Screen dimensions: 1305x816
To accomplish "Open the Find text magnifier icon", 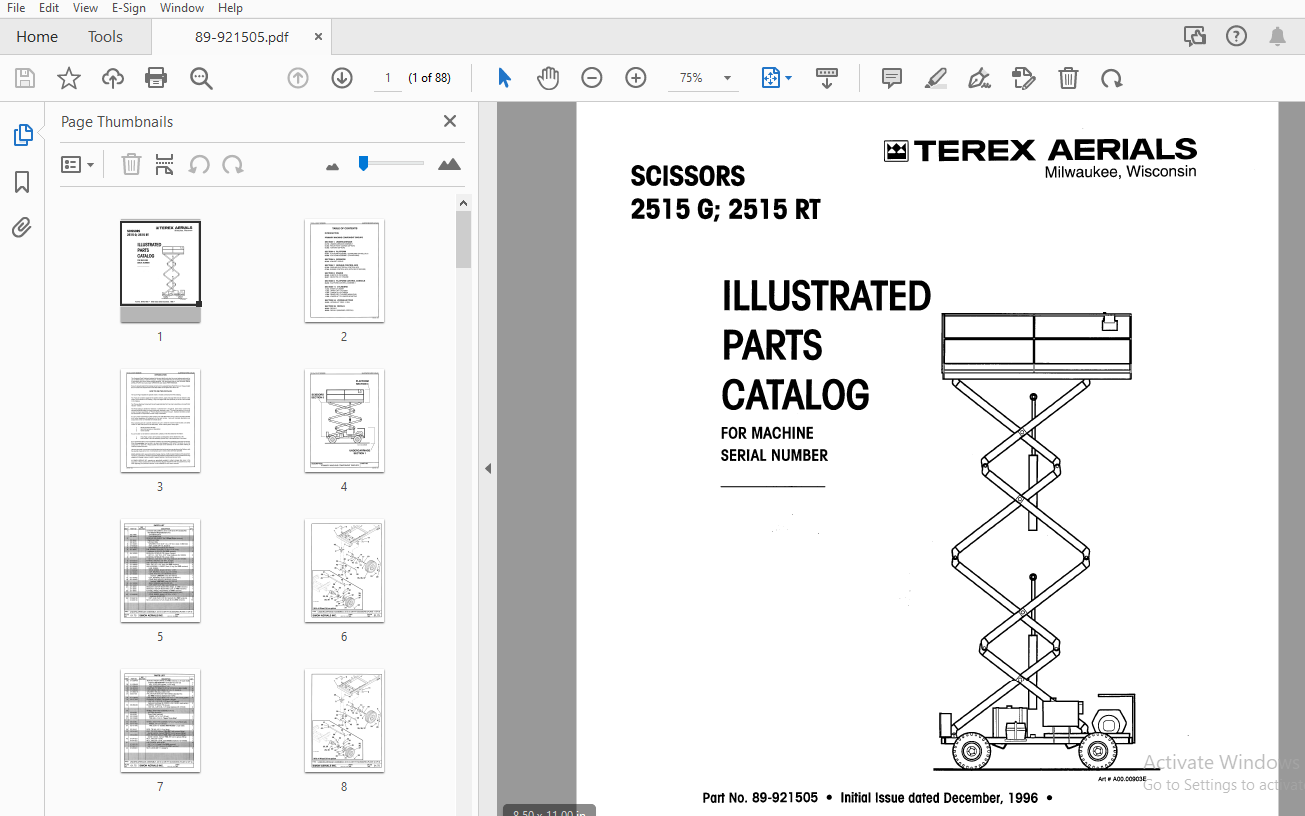I will pos(202,78).
